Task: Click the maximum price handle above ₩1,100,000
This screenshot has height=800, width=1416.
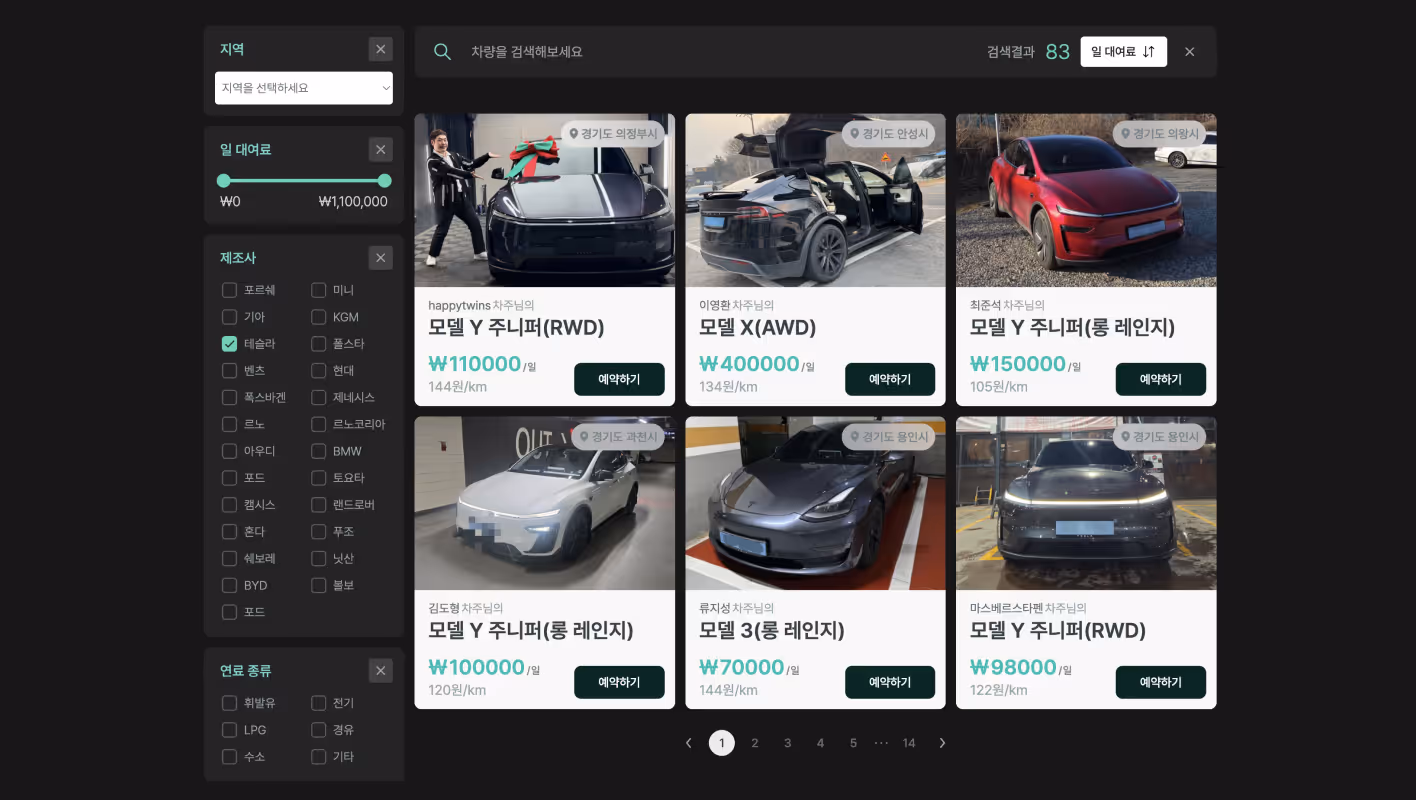Action: (385, 181)
